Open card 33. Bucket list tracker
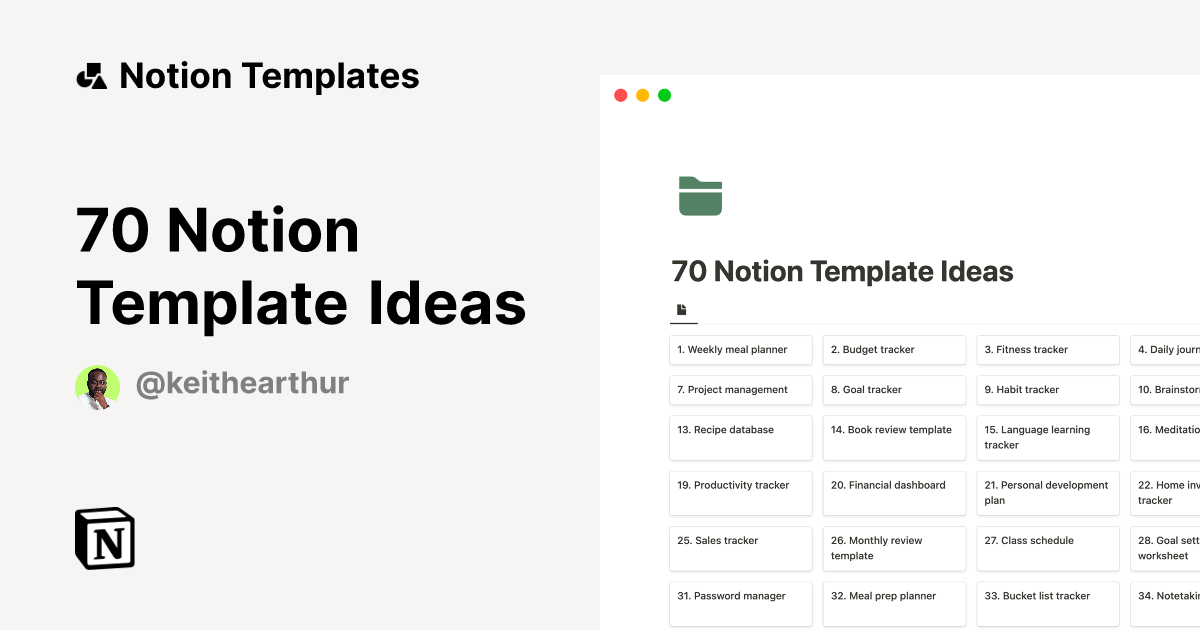 (1048, 604)
